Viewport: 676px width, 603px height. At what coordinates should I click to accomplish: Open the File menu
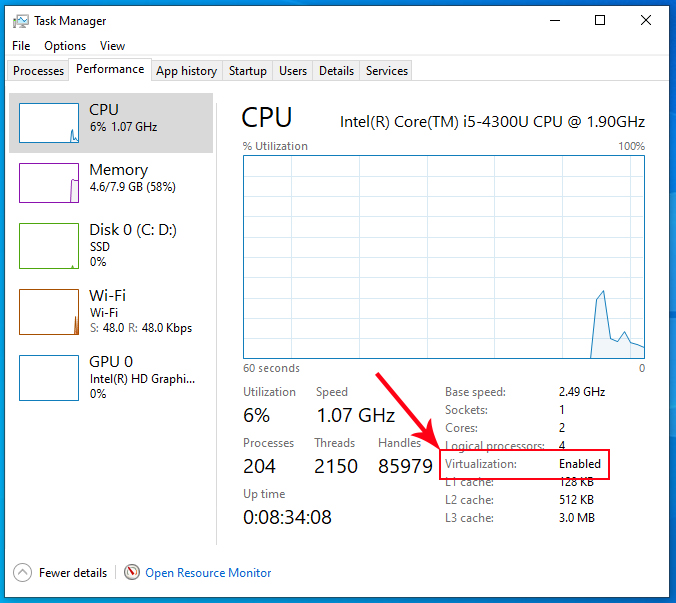coord(21,46)
